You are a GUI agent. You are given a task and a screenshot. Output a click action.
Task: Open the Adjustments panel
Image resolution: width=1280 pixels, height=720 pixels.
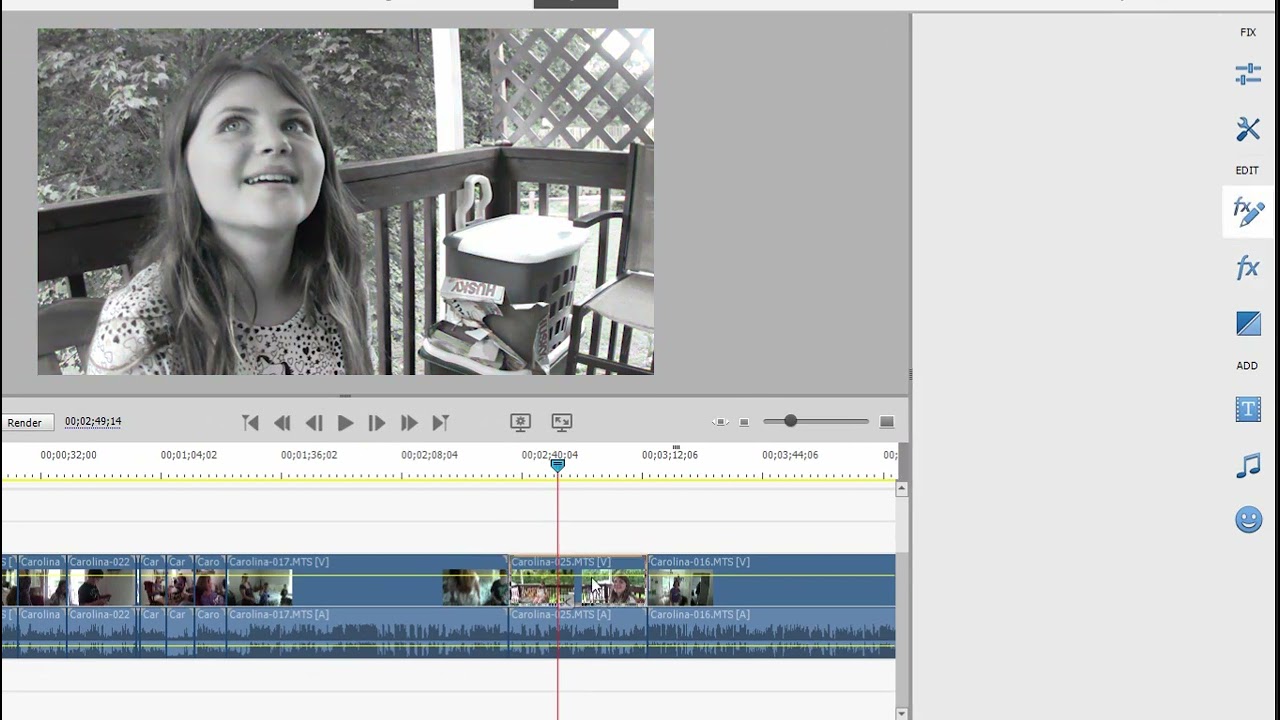(x=1248, y=74)
